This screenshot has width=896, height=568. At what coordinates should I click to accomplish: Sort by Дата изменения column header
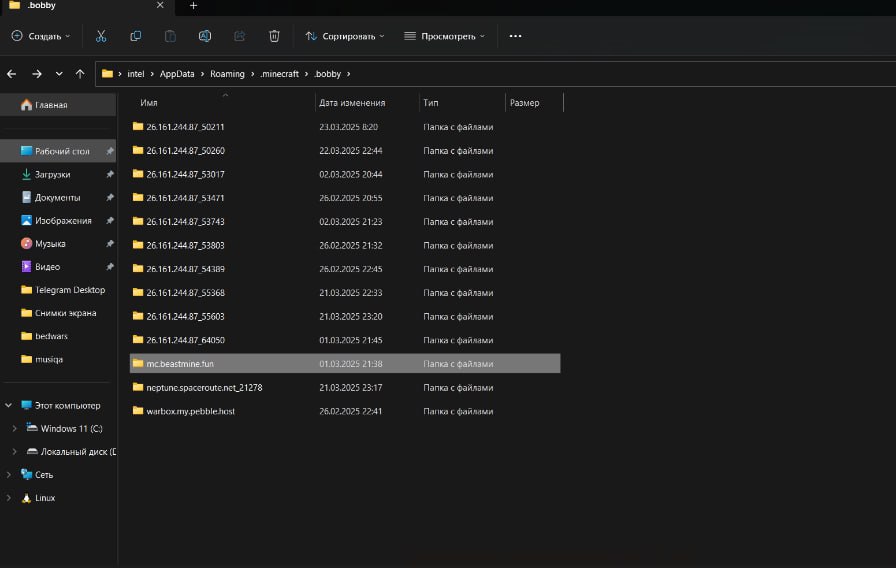pos(351,103)
